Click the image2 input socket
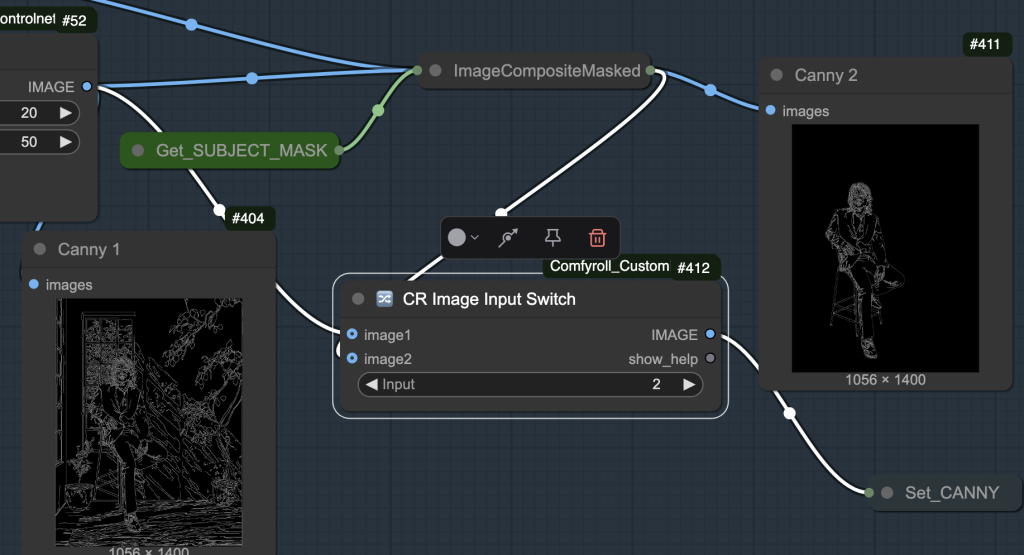The height and width of the screenshot is (555, 1024). click(352, 358)
